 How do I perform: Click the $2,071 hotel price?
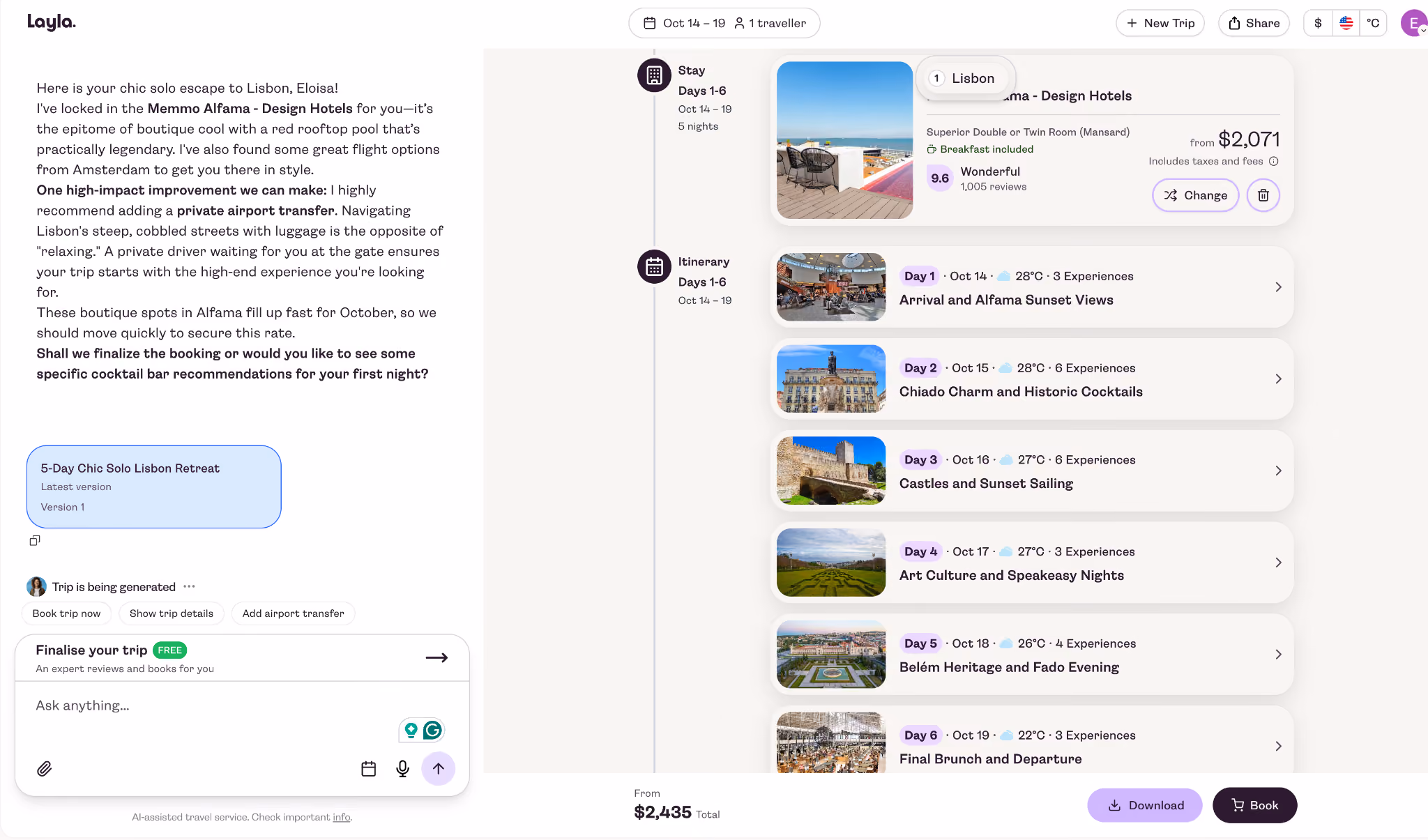[x=1249, y=139]
